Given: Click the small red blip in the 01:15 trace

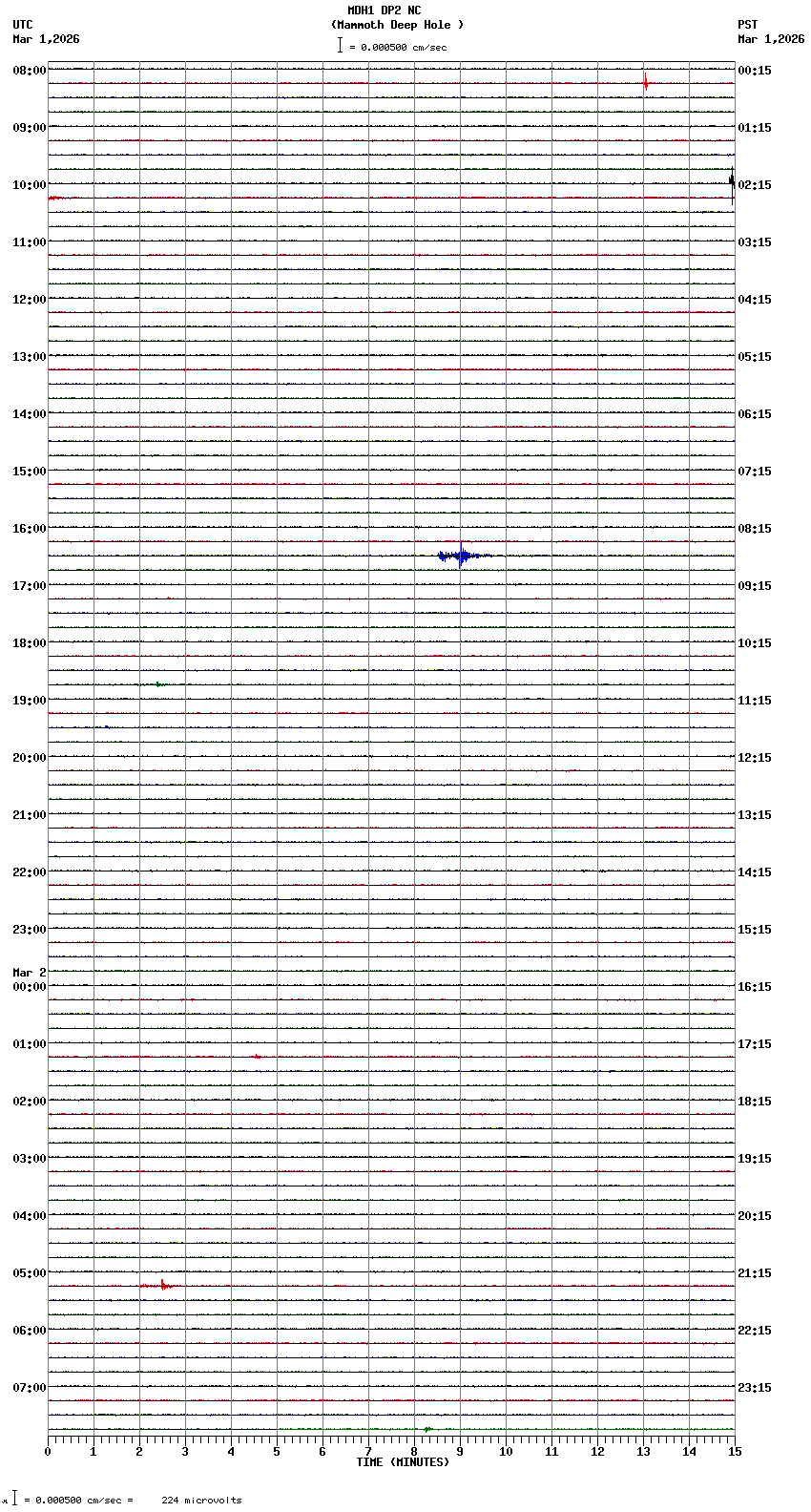Looking at the screenshot, I should (x=257, y=1057).
